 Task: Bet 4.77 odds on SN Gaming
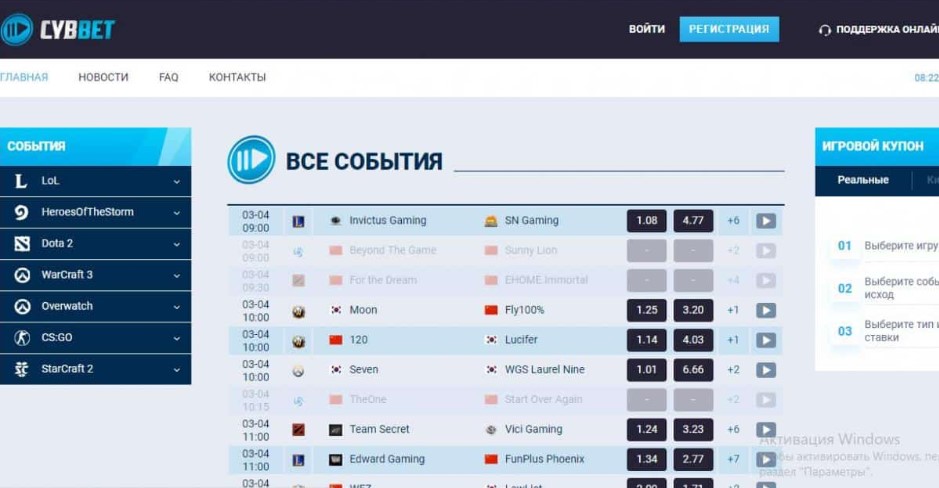pyautogui.click(x=693, y=220)
